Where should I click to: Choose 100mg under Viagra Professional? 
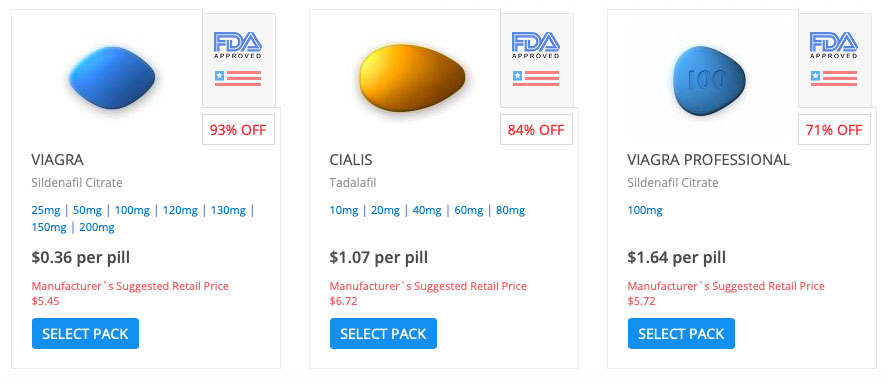pyautogui.click(x=644, y=211)
